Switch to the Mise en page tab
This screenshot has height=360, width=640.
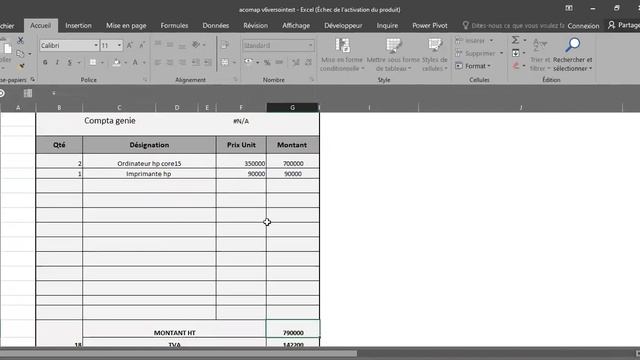(x=126, y=25)
